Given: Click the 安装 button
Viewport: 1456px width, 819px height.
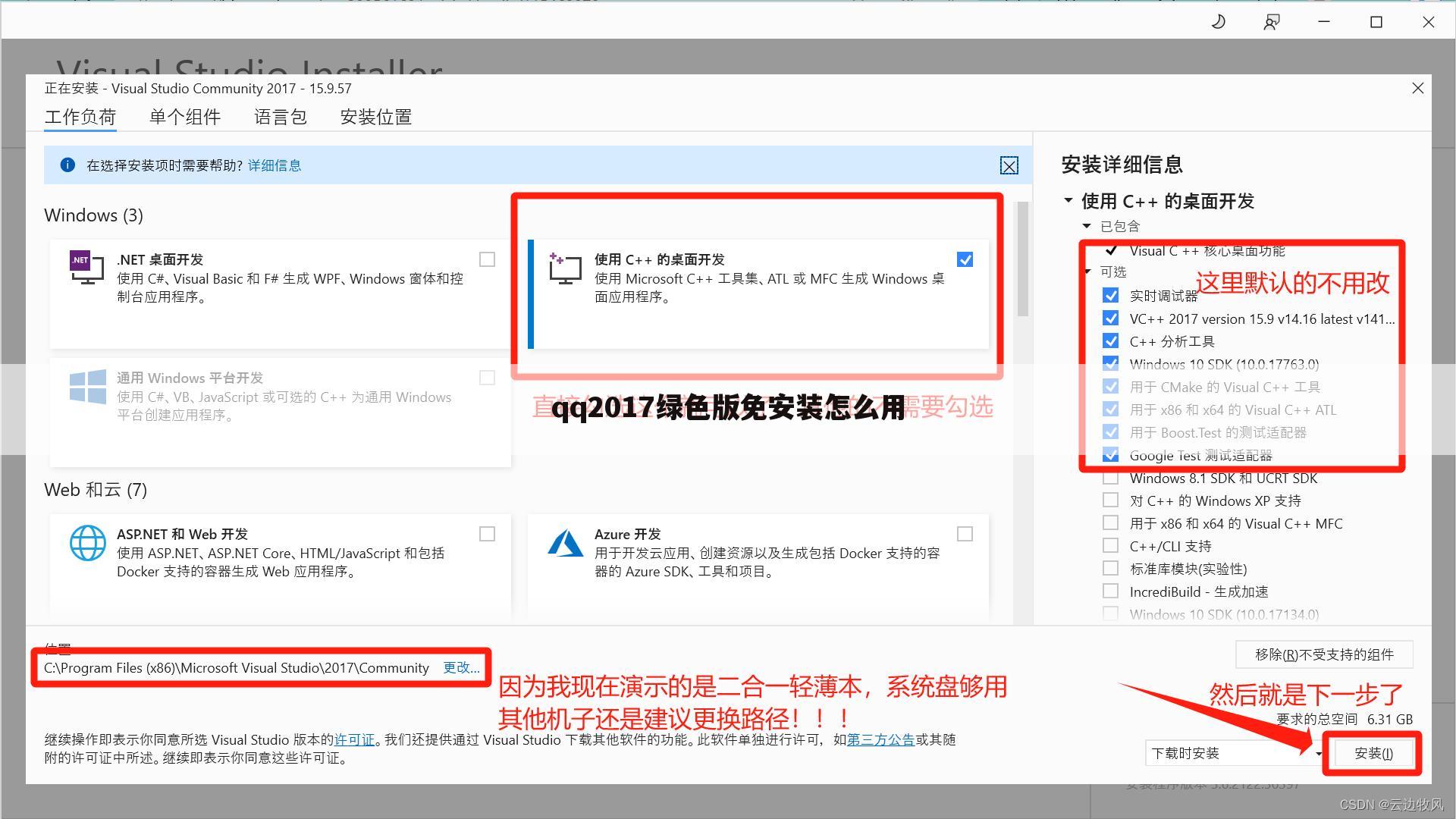Looking at the screenshot, I should tap(1373, 753).
